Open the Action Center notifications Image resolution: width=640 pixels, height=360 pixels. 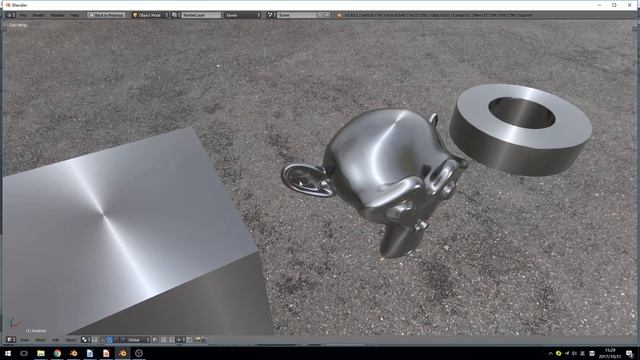coord(630,353)
